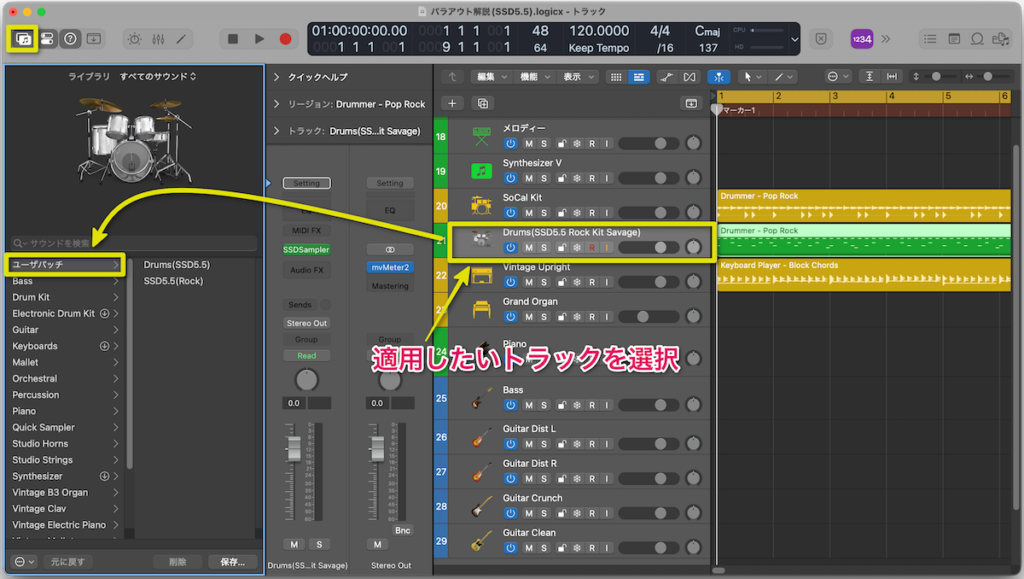The width and height of the screenshot is (1024, 579).
Task: Select the Drums(SSD5.5) patch
Action: (x=177, y=265)
